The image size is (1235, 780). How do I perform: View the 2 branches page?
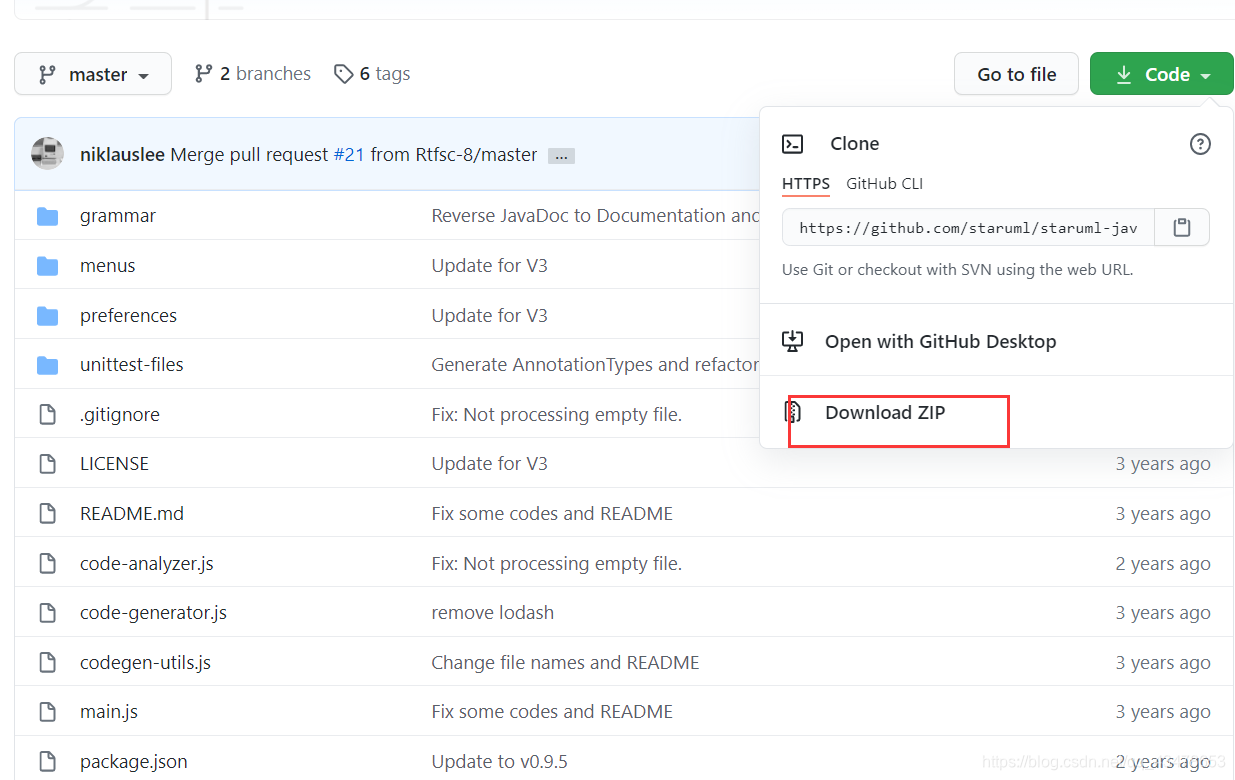(262, 73)
